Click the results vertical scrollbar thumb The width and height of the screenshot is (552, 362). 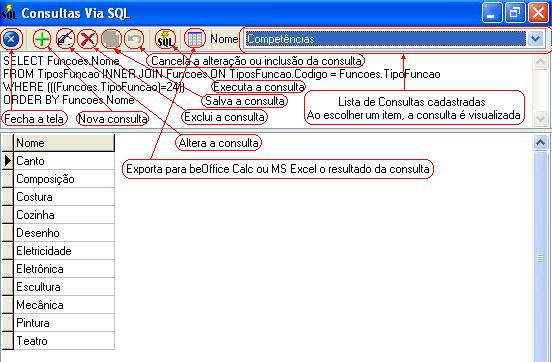(540, 258)
